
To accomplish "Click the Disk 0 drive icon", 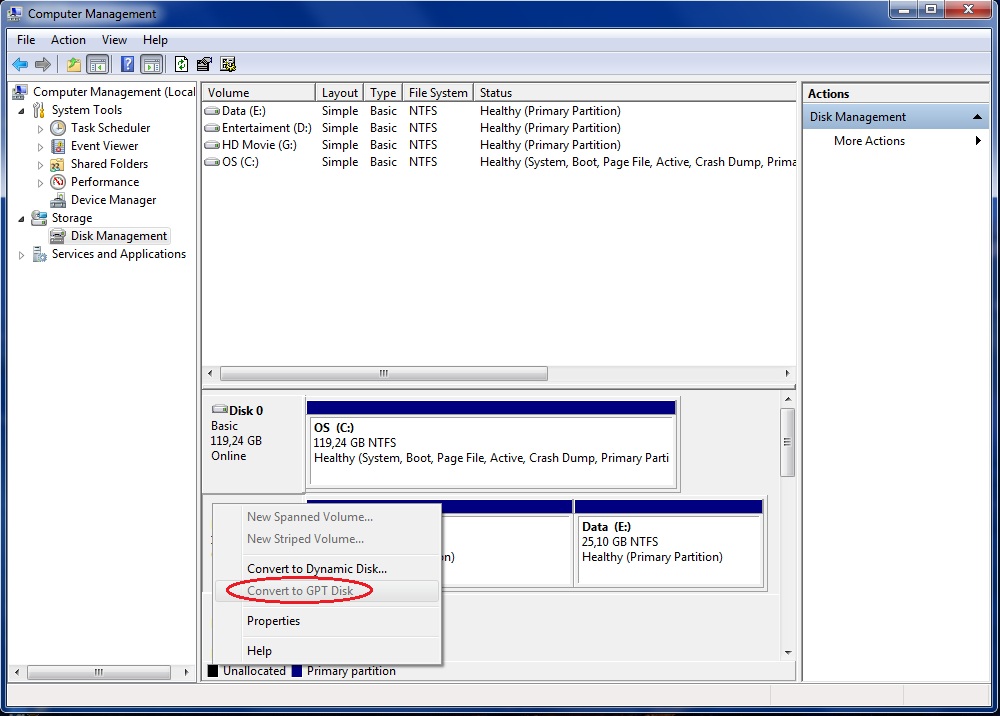I will pyautogui.click(x=220, y=409).
